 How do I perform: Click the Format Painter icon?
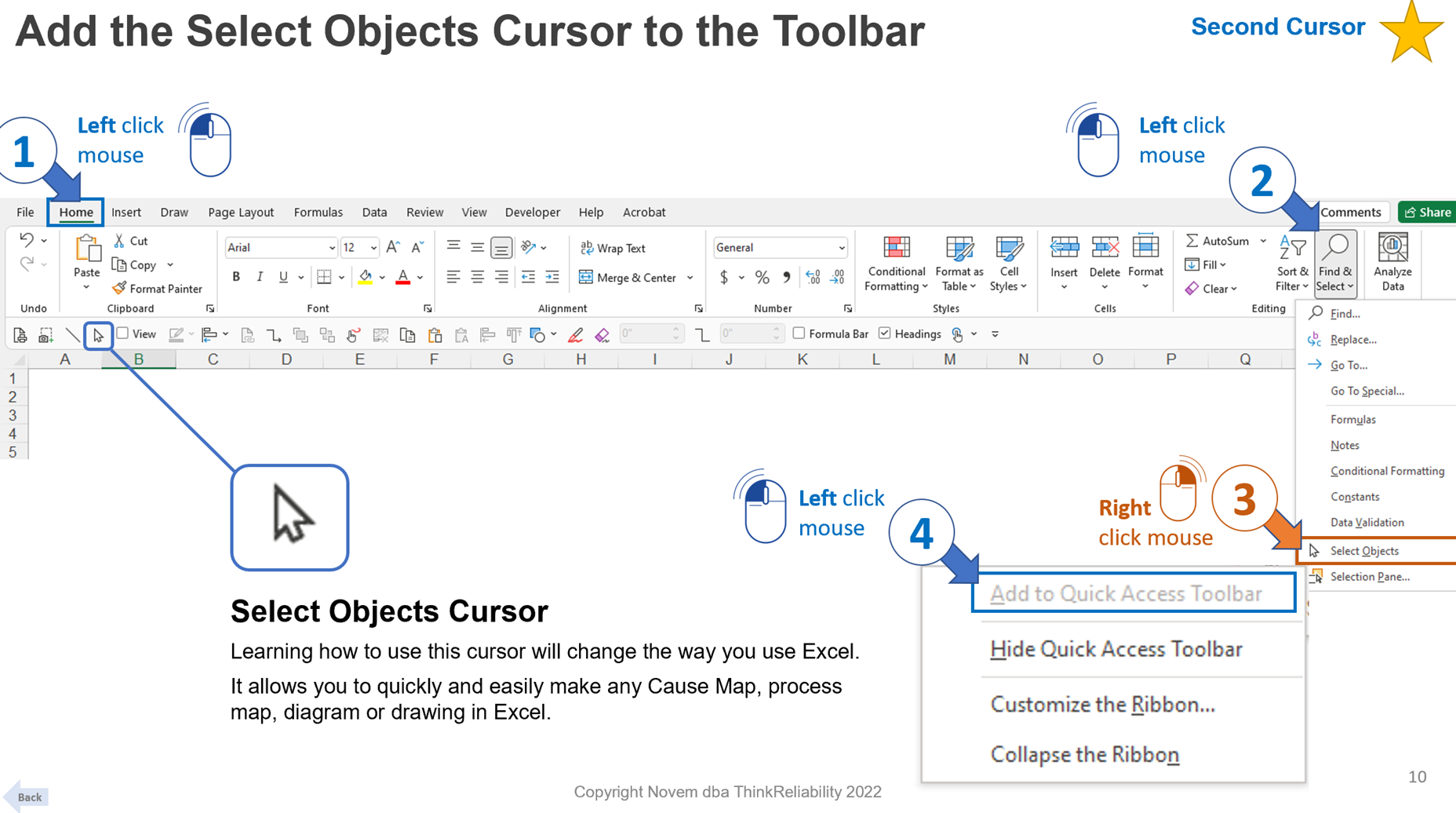click(x=119, y=289)
